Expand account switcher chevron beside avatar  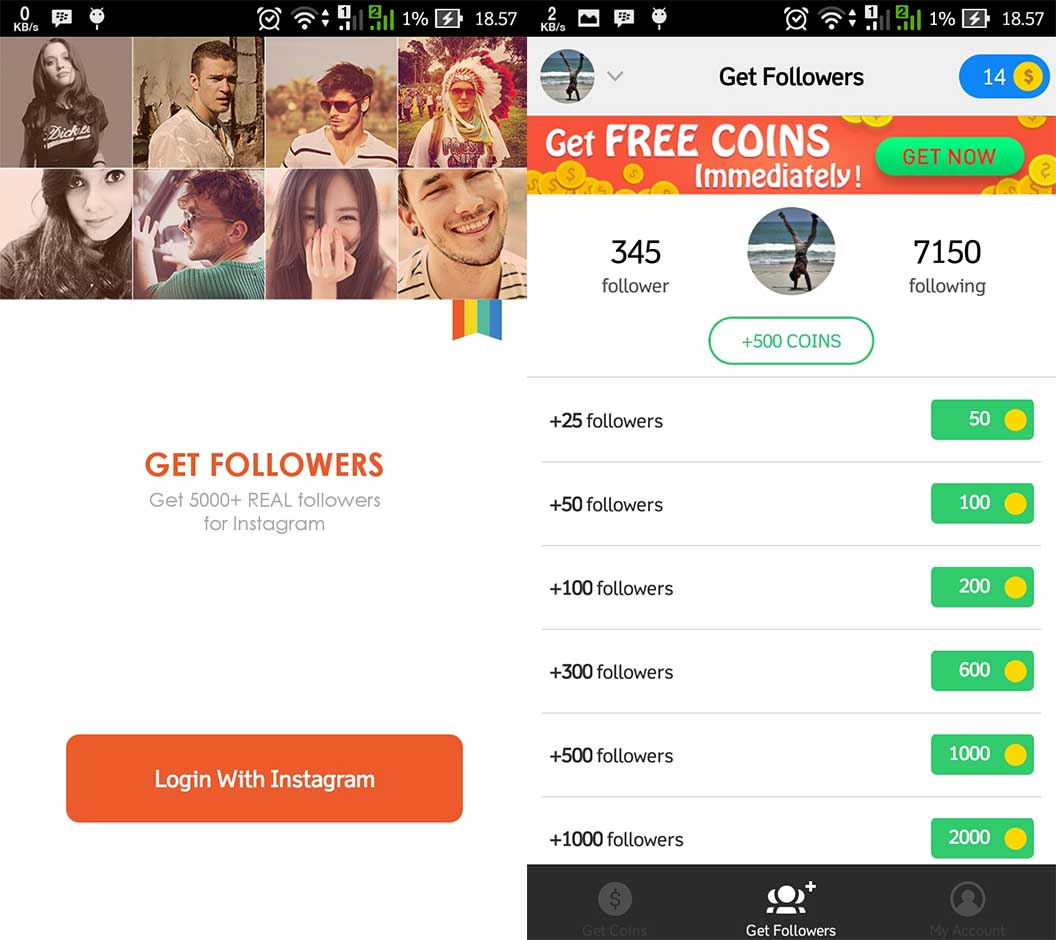(x=614, y=76)
